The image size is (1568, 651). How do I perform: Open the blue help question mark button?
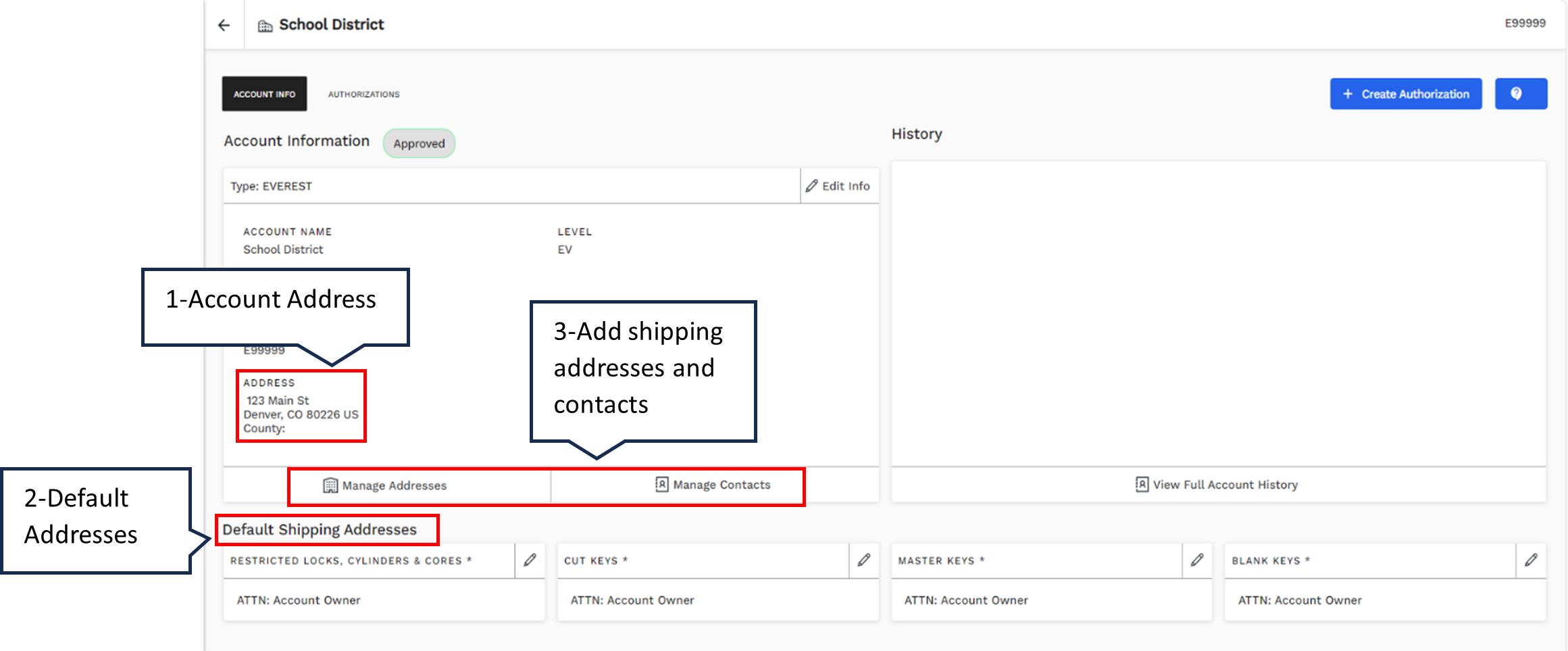click(x=1521, y=93)
